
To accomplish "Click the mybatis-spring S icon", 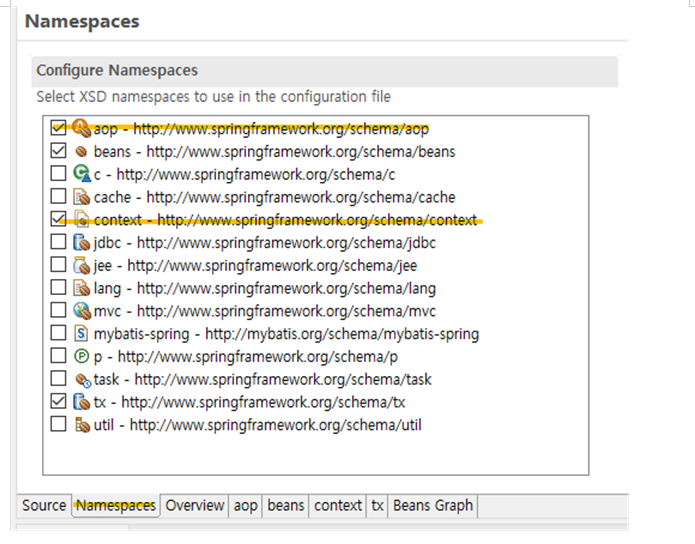I will 81,333.
